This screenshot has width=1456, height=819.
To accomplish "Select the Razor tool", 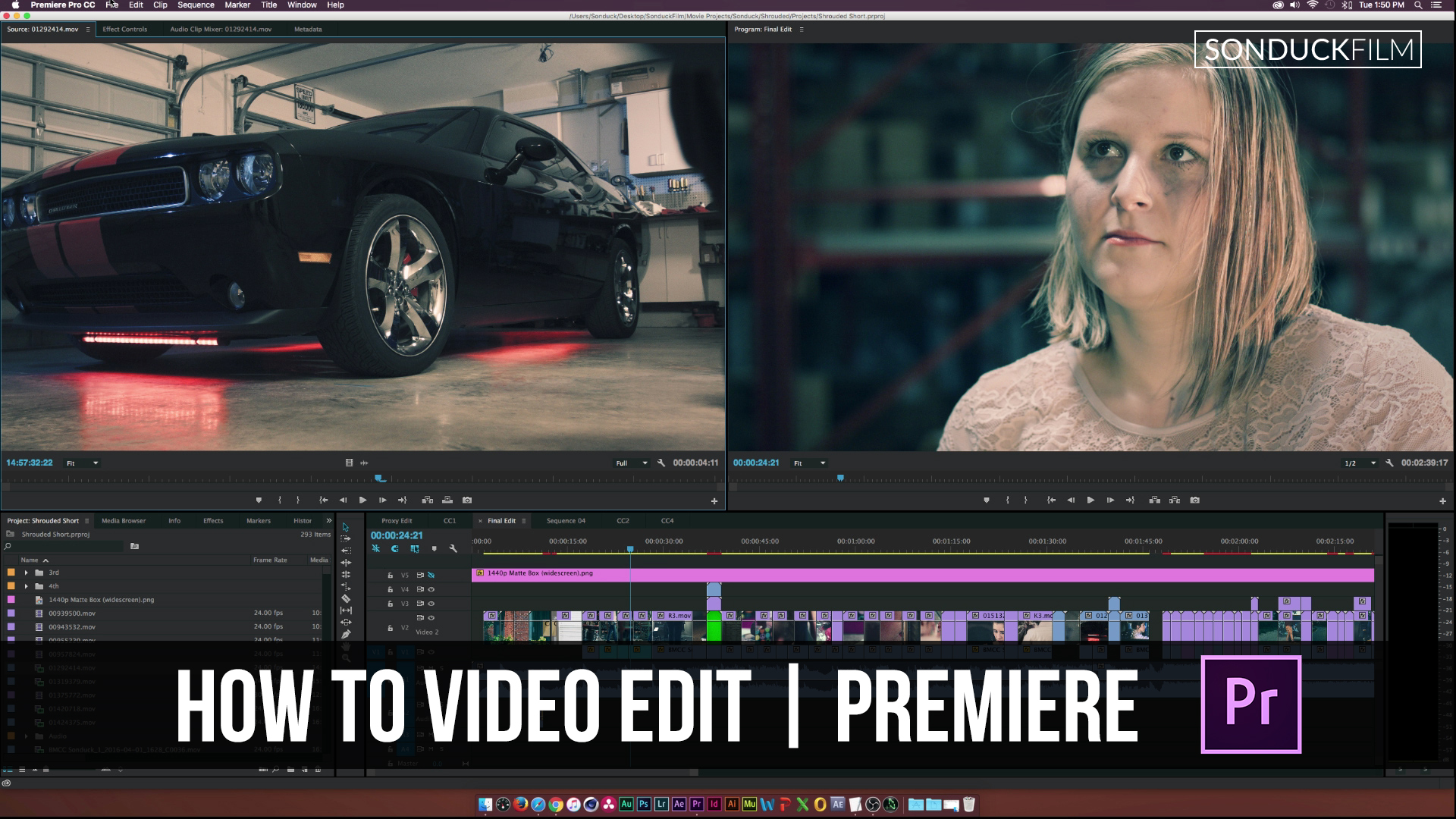I will 346,598.
